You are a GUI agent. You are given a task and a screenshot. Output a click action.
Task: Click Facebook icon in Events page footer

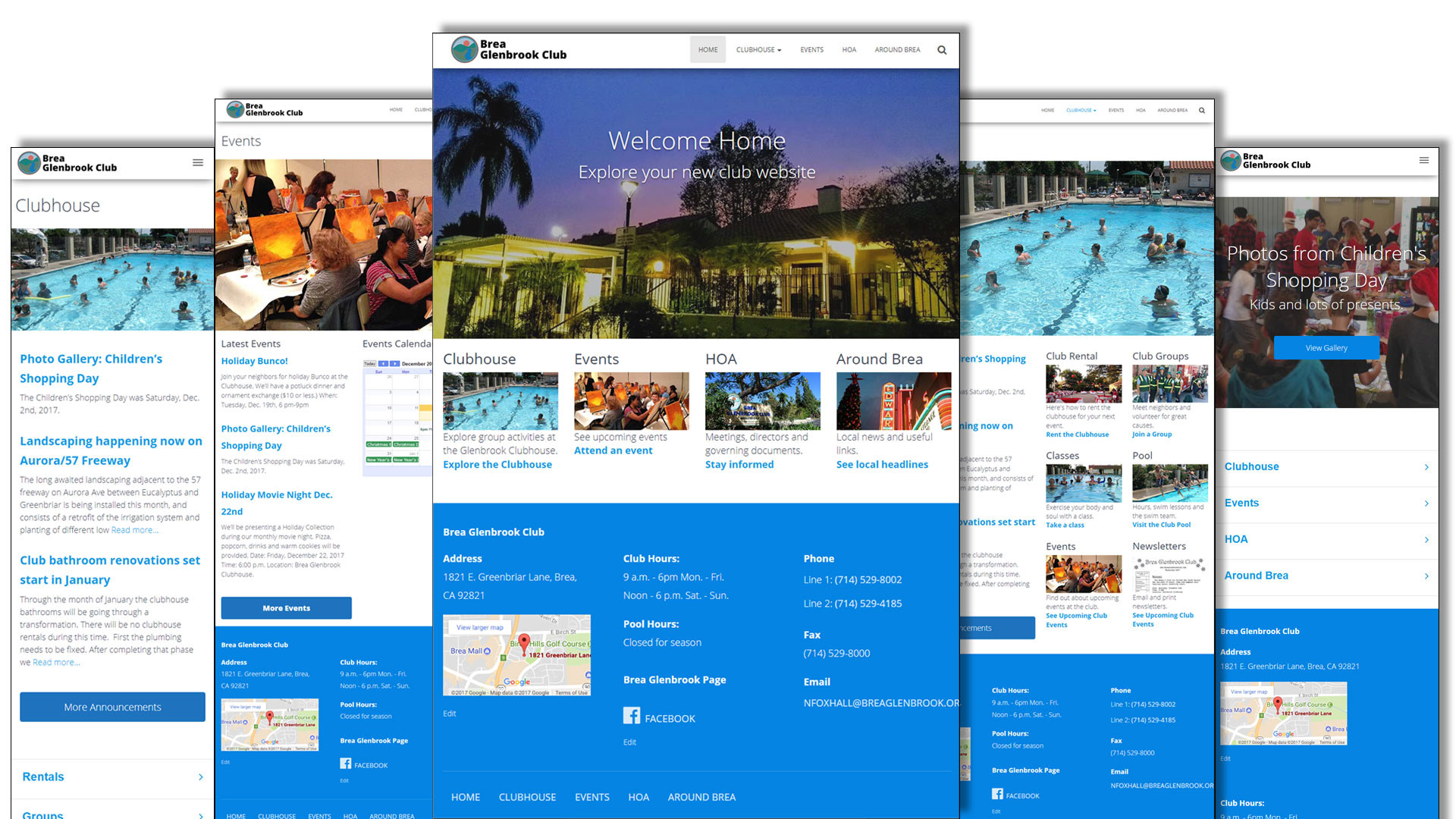tap(346, 764)
